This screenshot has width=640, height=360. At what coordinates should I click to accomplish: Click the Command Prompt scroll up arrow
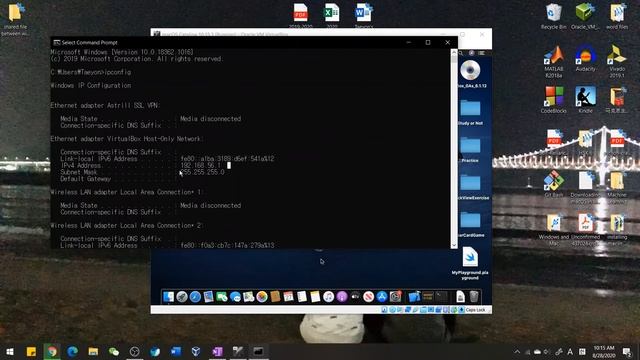(x=454, y=52)
